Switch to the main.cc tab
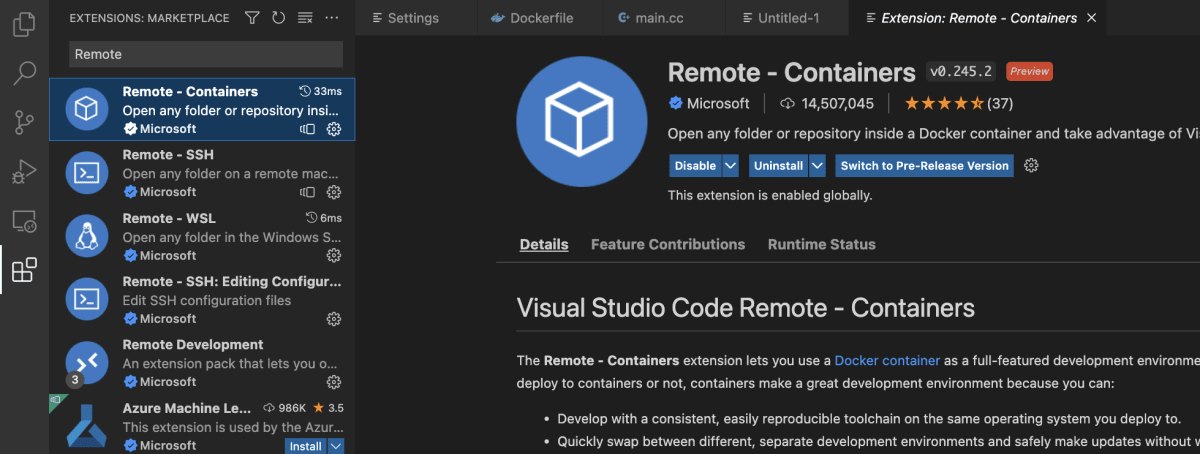The image size is (1200, 454). (x=665, y=18)
